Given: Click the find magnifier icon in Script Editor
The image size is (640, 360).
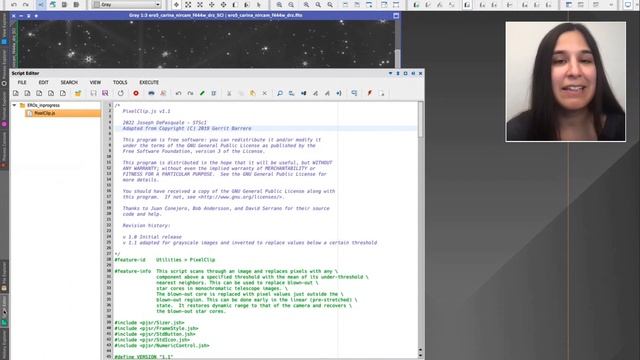Looking at the screenshot, I should point(280,93).
